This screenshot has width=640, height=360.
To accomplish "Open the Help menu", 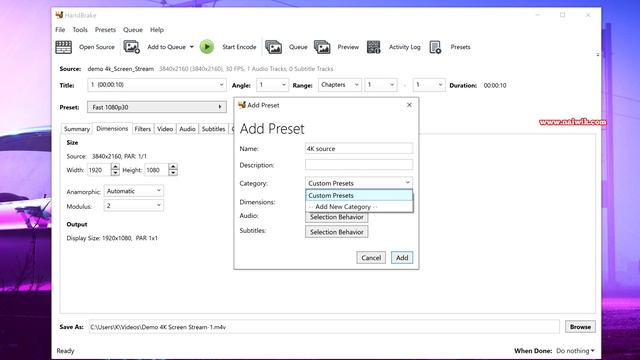I will click(x=157, y=30).
